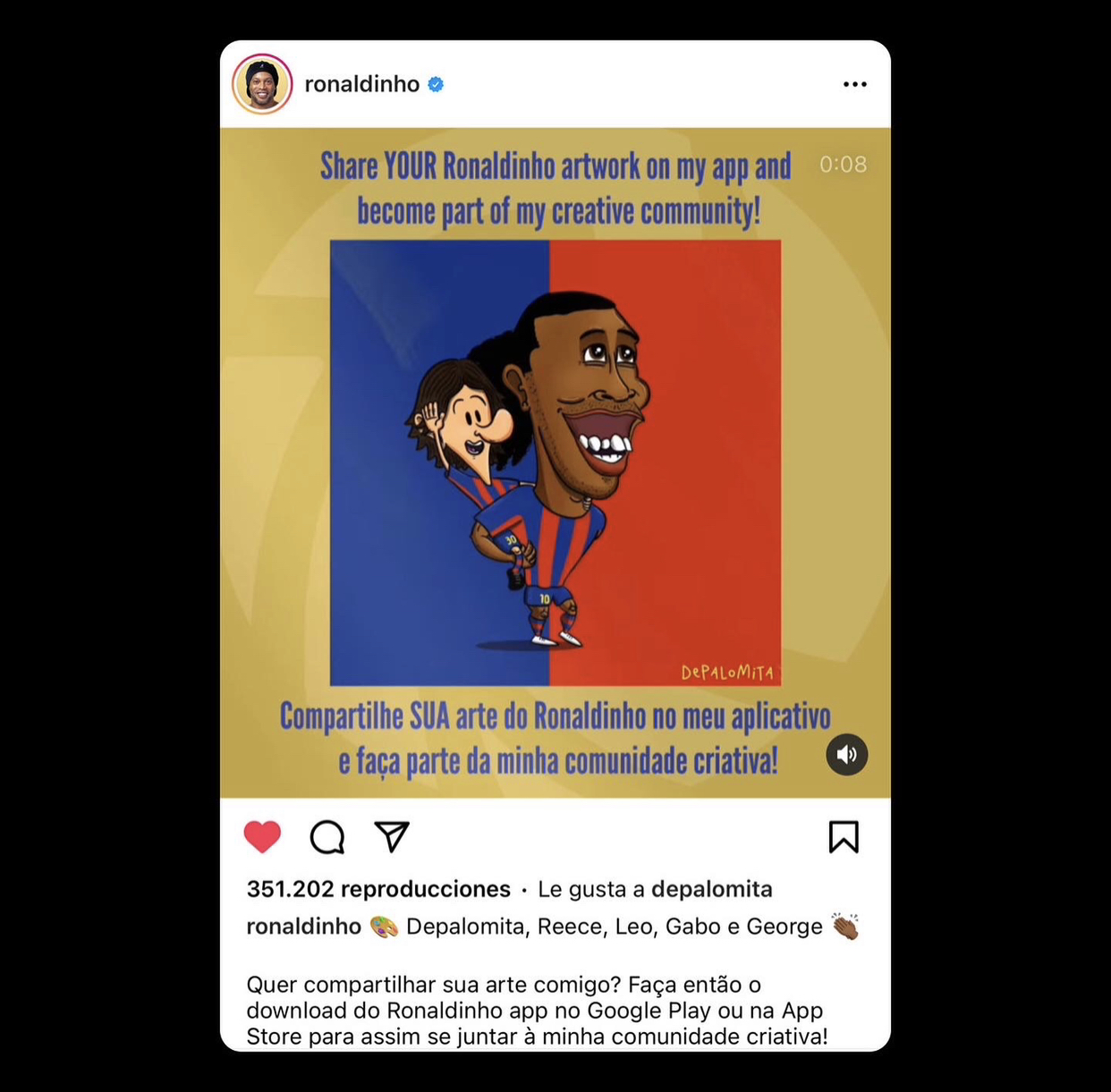The image size is (1111, 1092).
Task: Mute the video sound speaker icon
Action: (x=846, y=755)
